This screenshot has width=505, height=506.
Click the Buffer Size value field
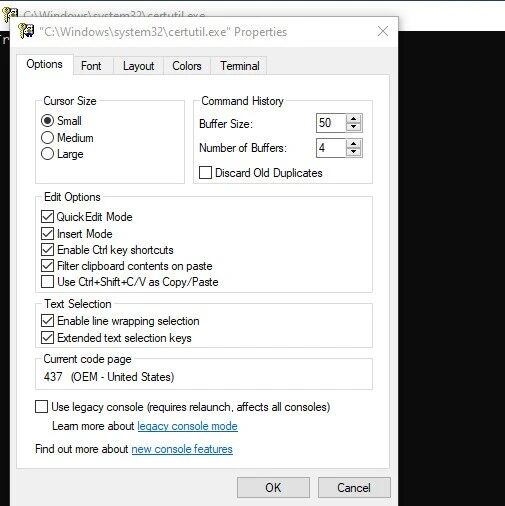click(331, 123)
